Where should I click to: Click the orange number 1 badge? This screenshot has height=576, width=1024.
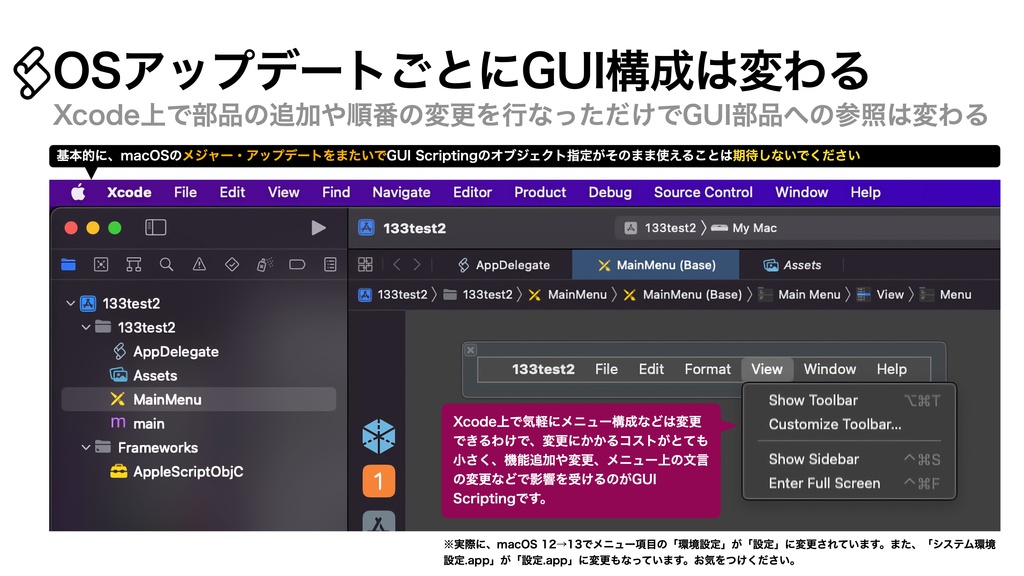[x=379, y=479]
